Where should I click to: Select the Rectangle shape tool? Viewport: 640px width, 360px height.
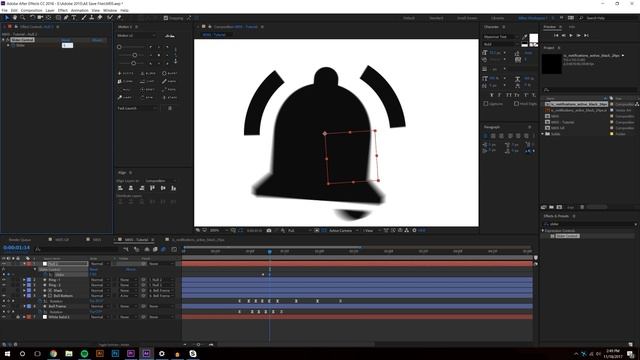[58, 18]
